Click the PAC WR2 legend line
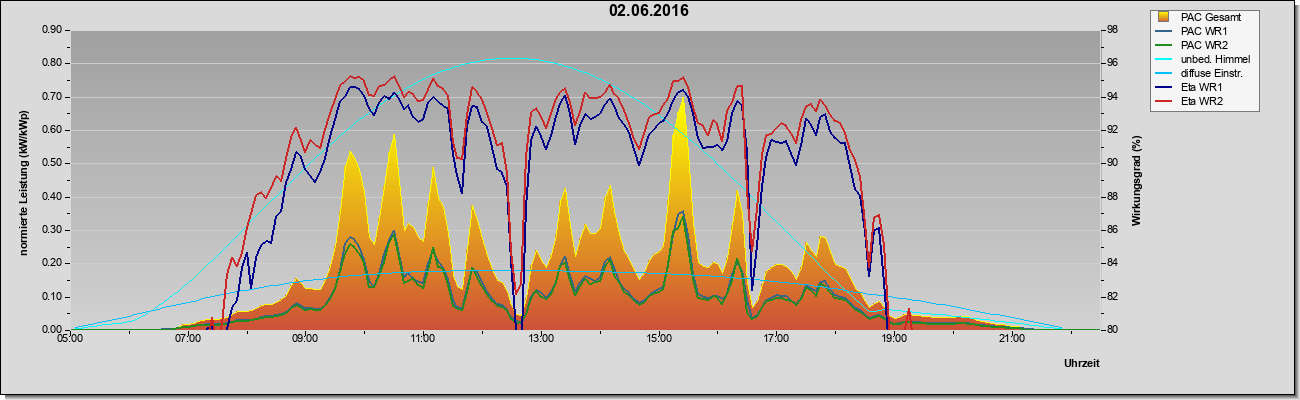The image size is (1300, 400). point(1164,45)
